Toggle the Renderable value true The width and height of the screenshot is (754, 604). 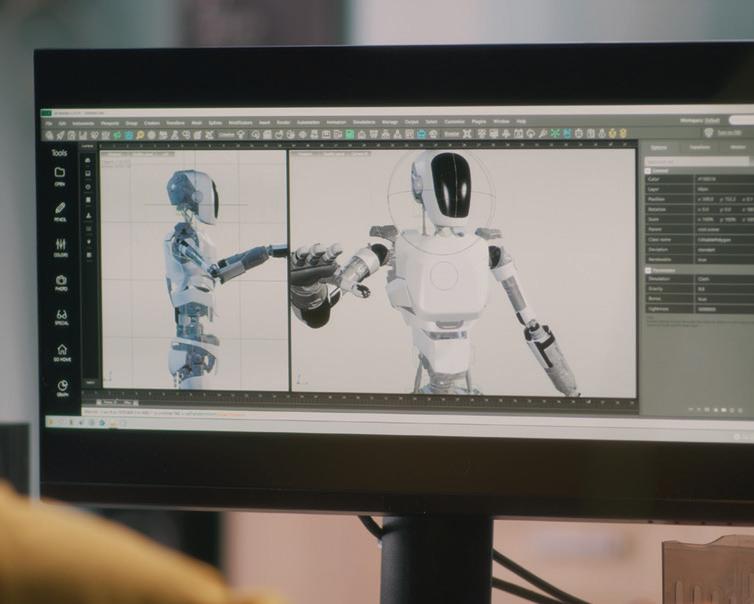pyautogui.click(x=724, y=260)
